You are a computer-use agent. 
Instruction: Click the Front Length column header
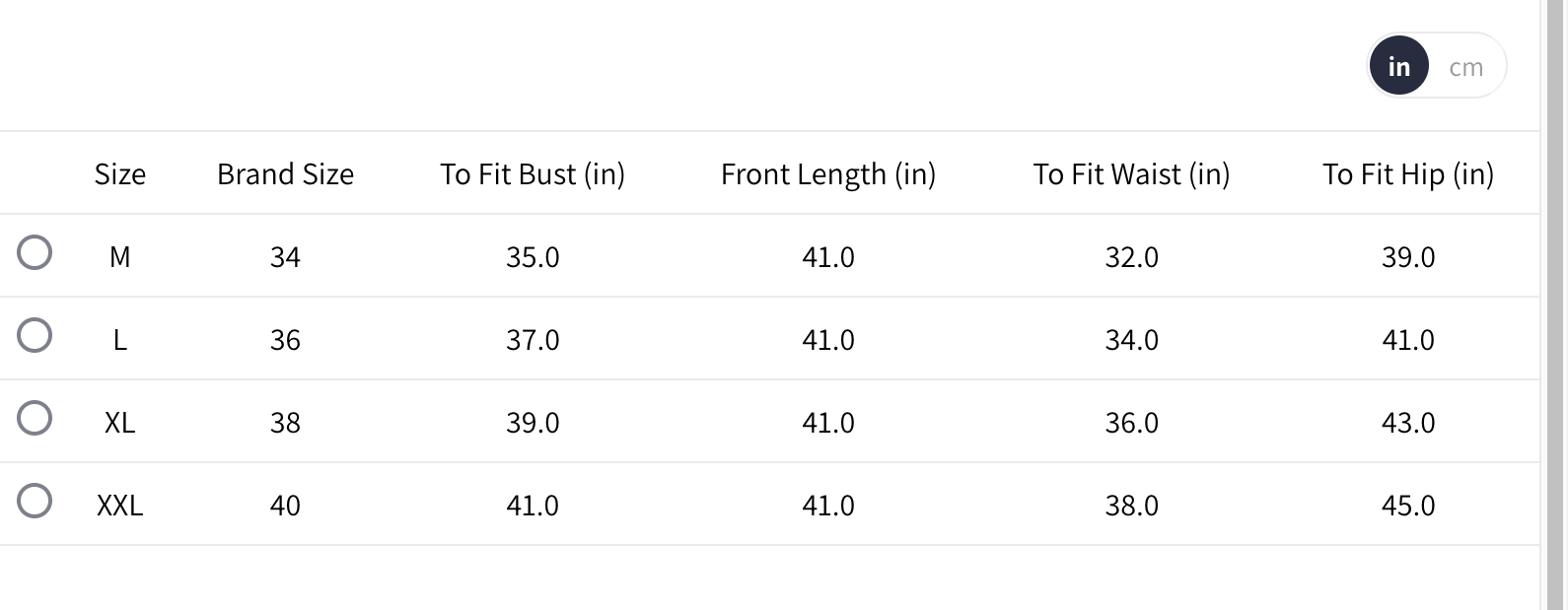tap(828, 174)
